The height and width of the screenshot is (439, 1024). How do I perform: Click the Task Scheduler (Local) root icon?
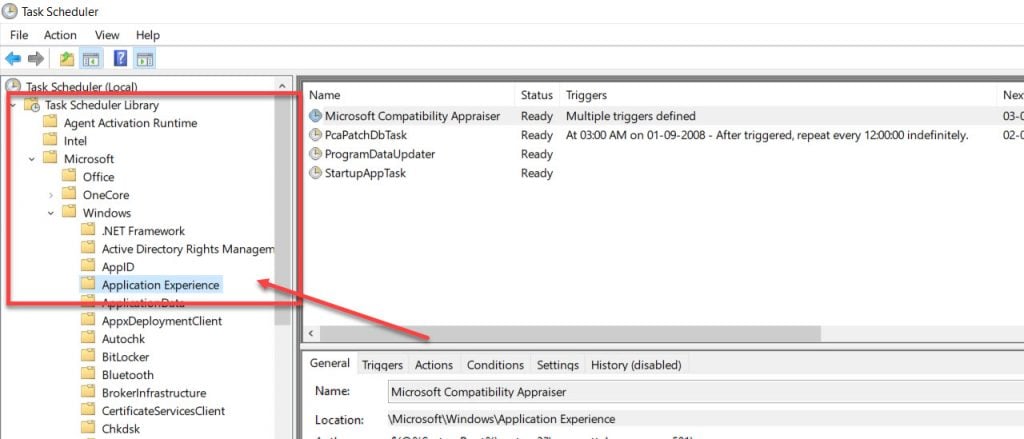click(13, 86)
